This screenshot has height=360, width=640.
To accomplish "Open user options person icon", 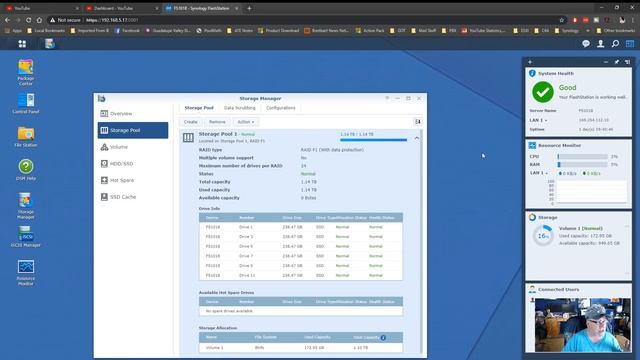I will (x=600, y=44).
